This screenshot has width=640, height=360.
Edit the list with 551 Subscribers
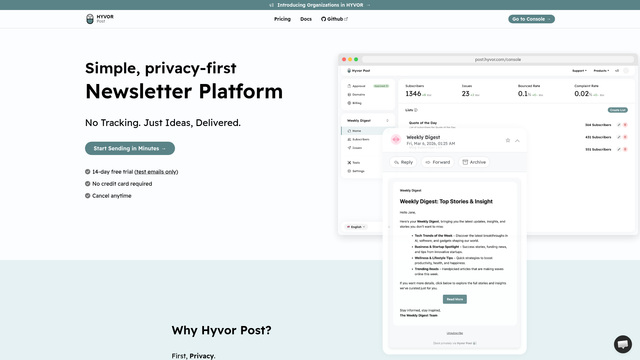coord(619,149)
